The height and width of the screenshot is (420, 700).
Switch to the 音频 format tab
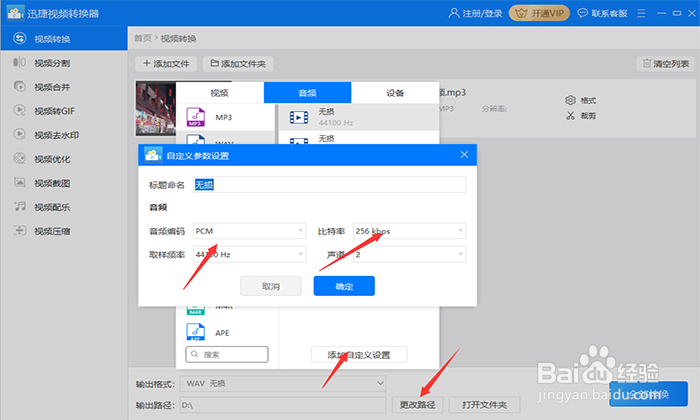(308, 93)
